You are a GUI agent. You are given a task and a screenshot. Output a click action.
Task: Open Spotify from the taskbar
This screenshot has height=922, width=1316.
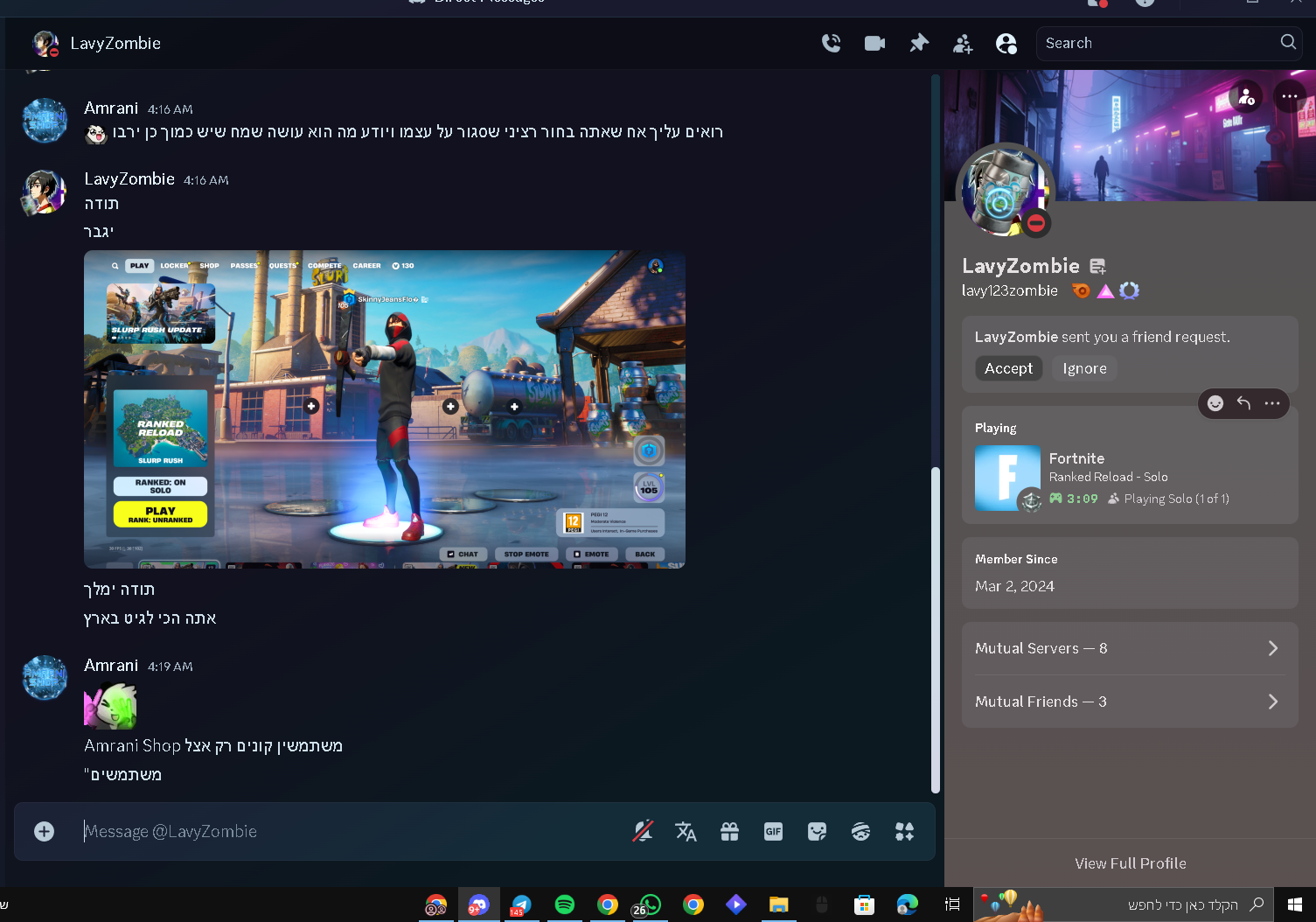(x=565, y=905)
